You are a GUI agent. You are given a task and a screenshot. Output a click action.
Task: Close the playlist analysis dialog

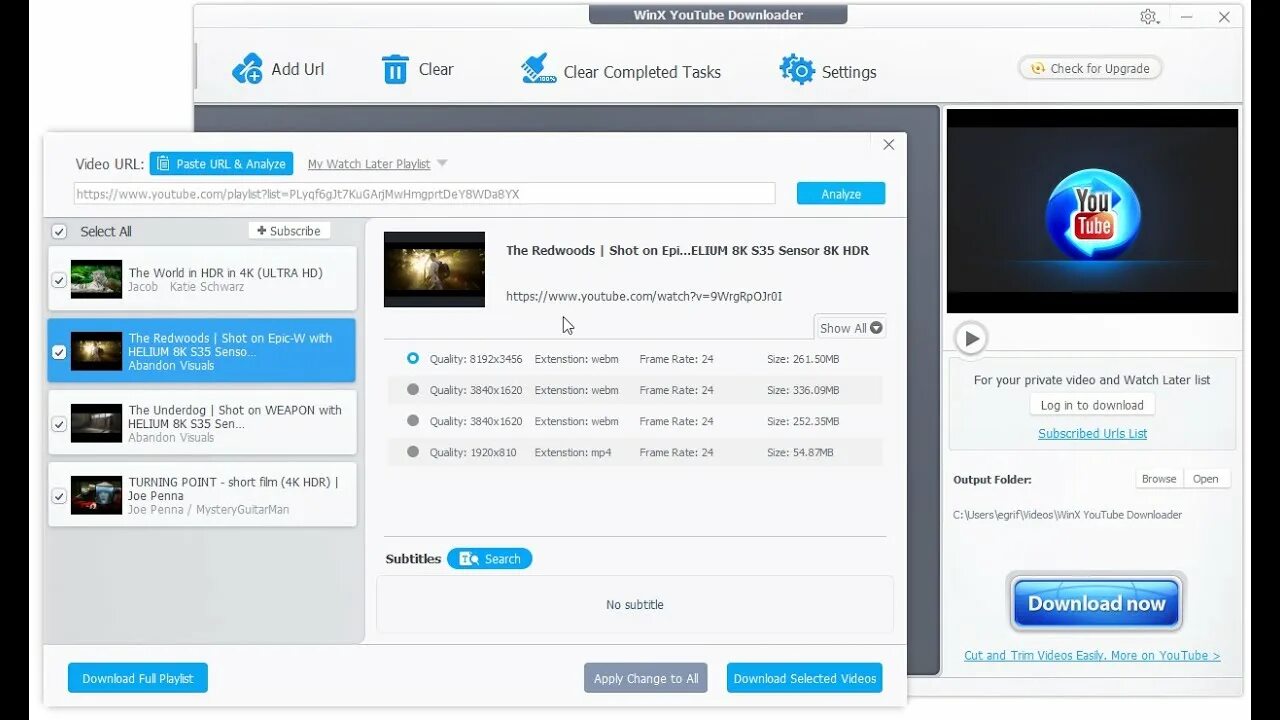[x=888, y=145]
